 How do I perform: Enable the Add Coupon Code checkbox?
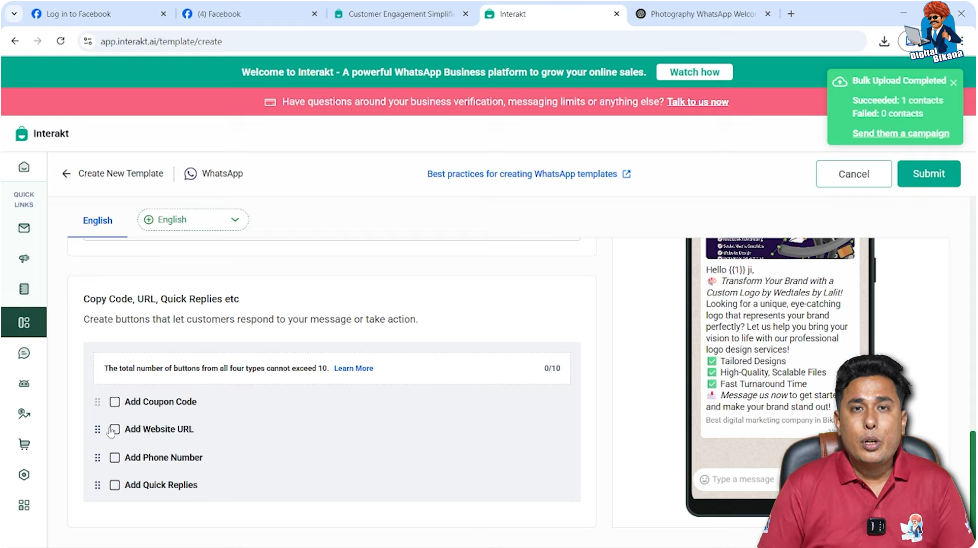click(x=115, y=402)
